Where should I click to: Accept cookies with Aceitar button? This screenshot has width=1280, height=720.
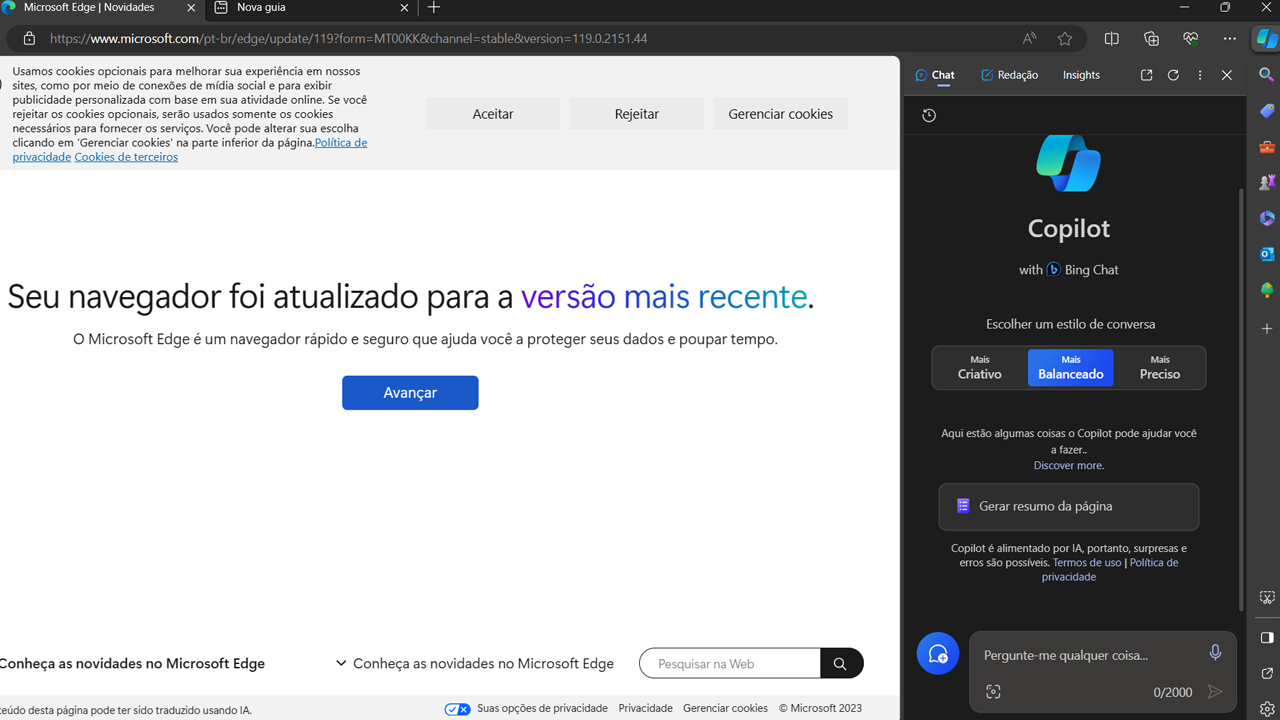coord(493,114)
